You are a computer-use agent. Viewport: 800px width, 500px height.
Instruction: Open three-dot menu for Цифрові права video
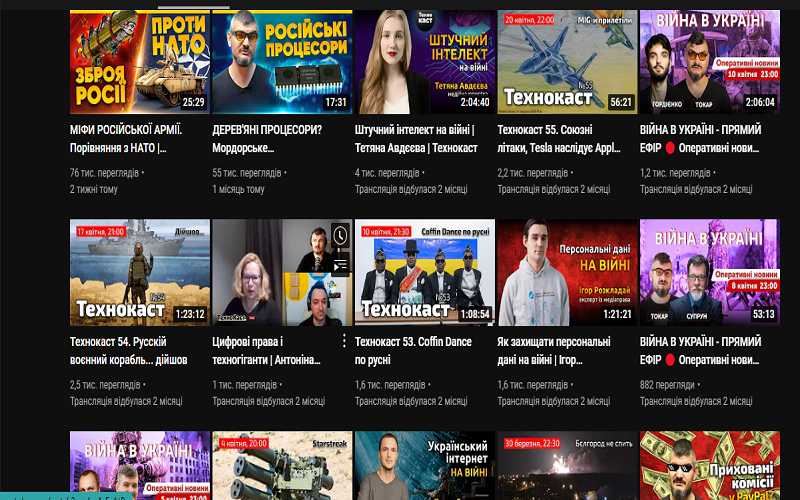coord(345,341)
